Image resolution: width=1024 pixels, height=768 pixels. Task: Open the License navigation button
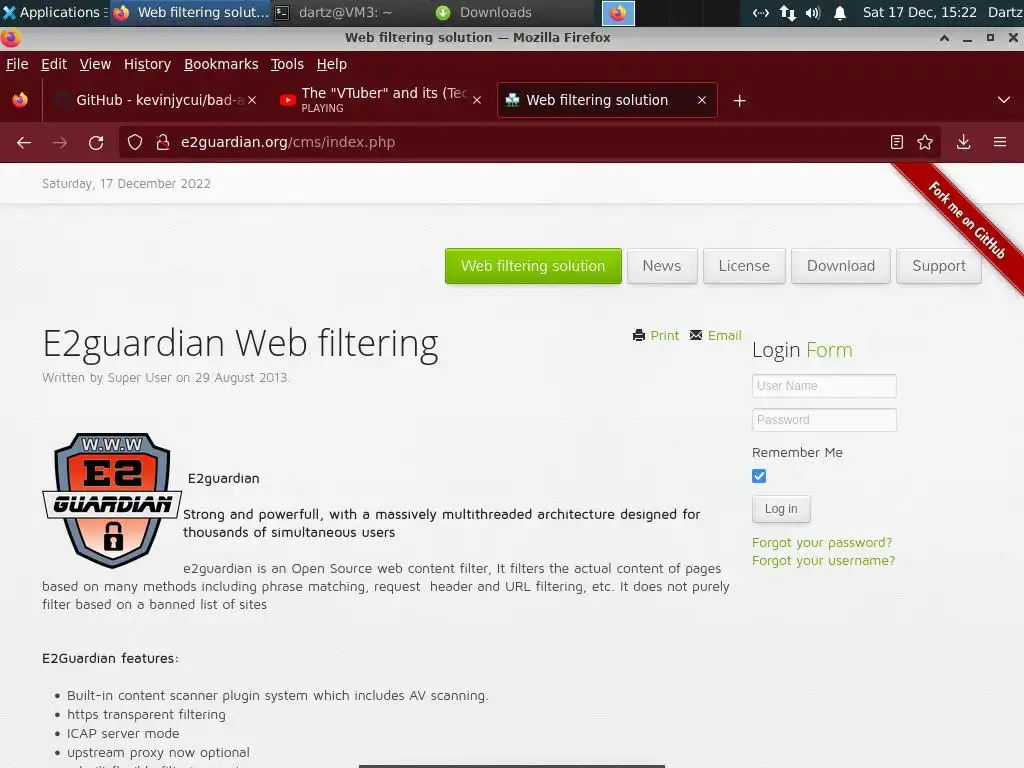(x=744, y=266)
